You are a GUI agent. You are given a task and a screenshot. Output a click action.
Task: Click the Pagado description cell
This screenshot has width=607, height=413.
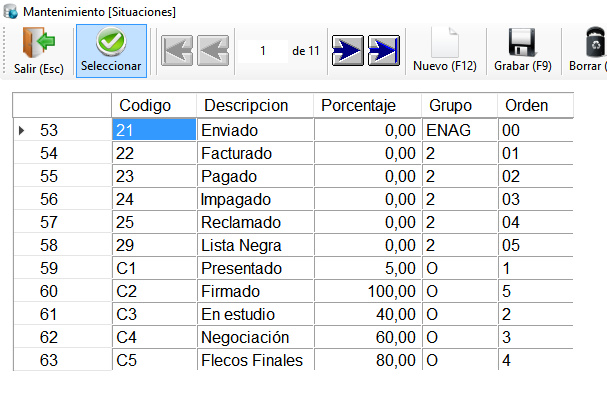coord(255,176)
